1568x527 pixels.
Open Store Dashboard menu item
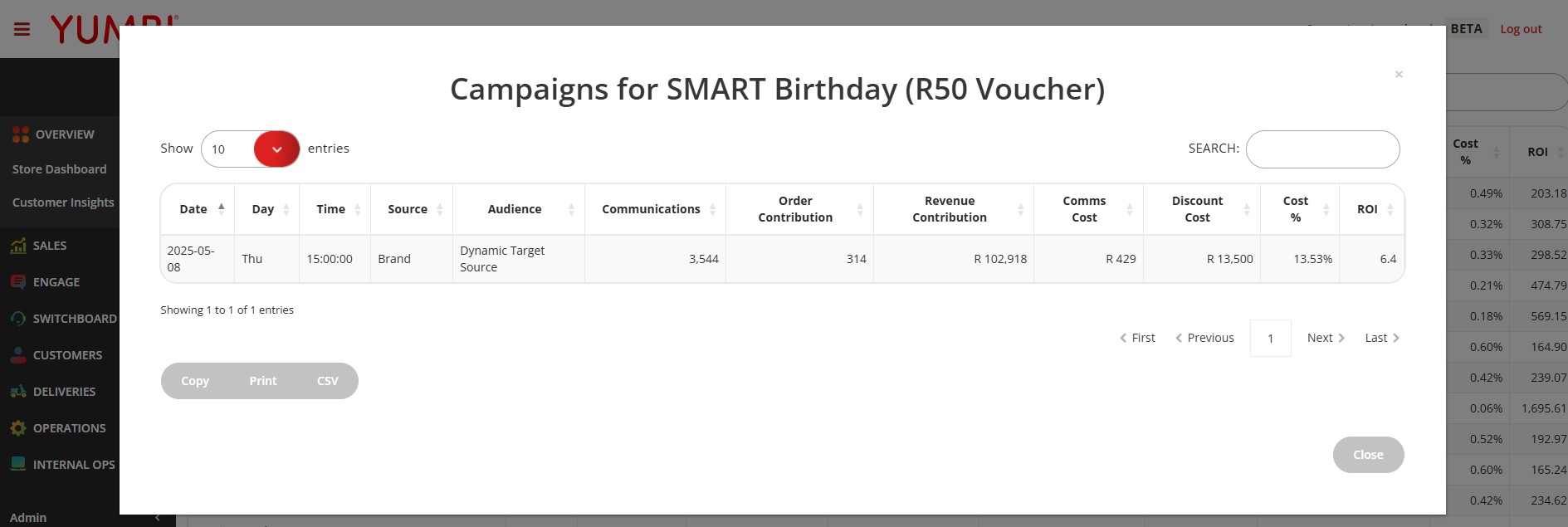(x=60, y=169)
